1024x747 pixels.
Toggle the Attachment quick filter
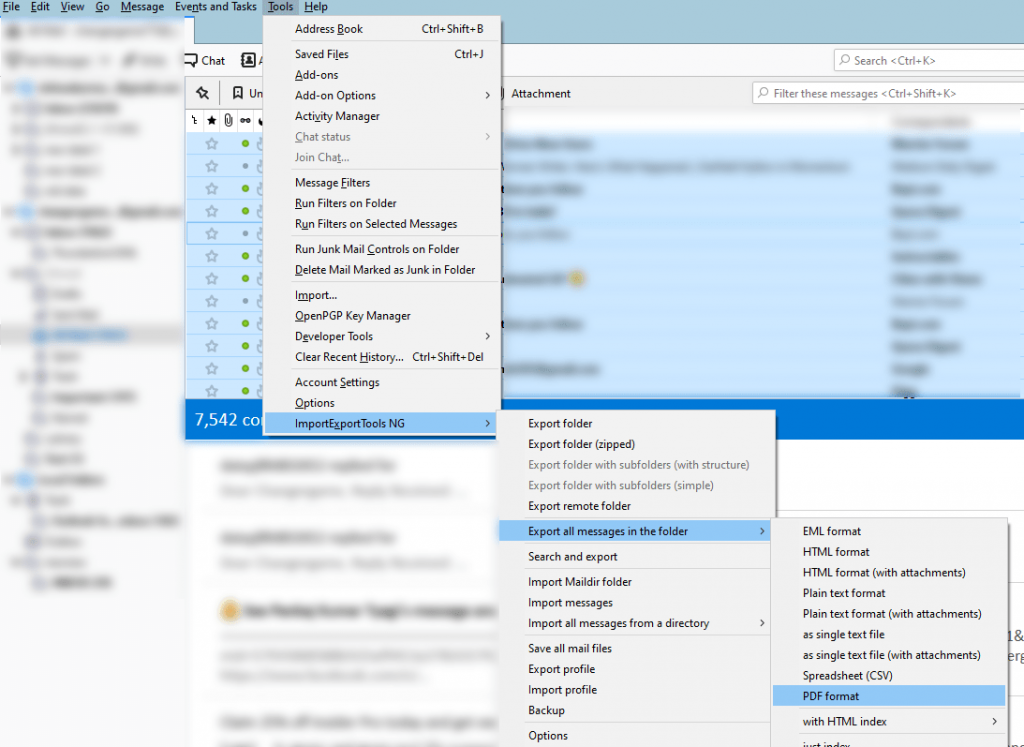tap(541, 93)
